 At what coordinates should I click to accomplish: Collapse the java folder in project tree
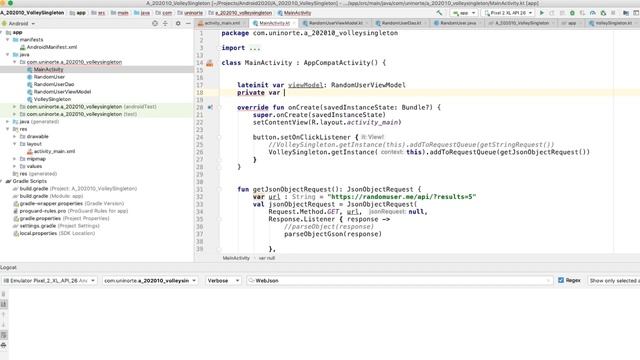tap(8, 54)
